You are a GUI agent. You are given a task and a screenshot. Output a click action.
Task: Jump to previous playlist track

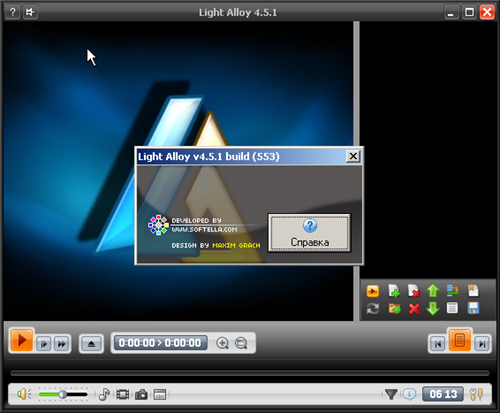click(438, 344)
